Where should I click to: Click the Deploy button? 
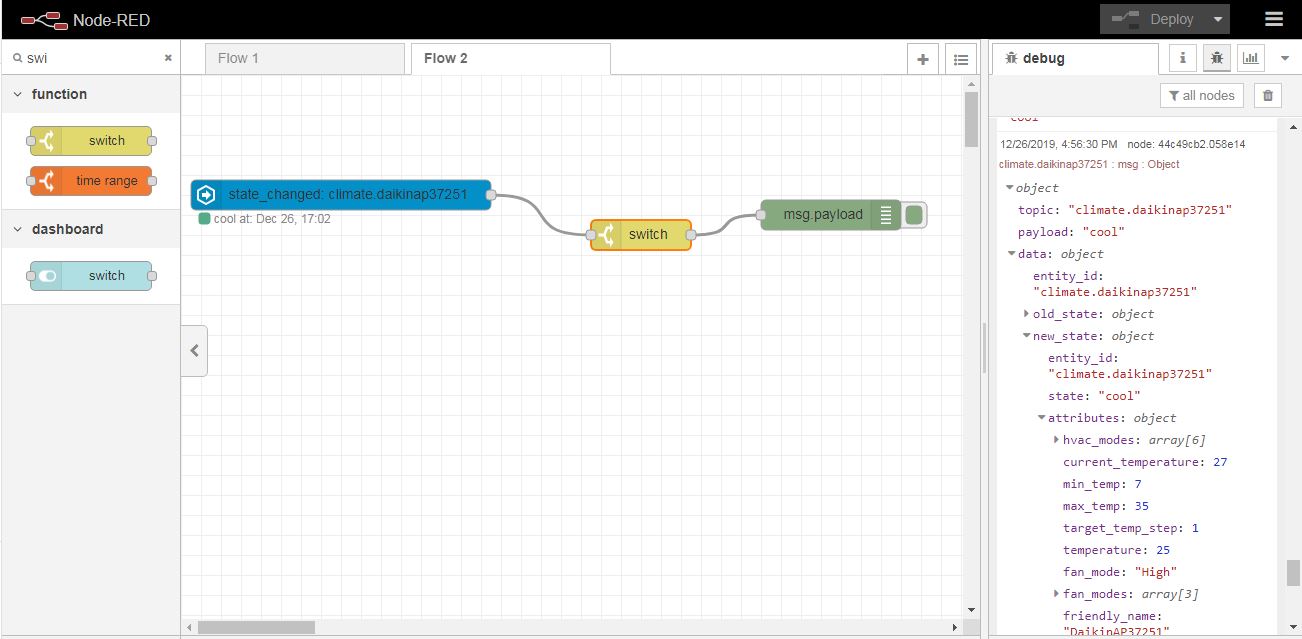(1152, 19)
